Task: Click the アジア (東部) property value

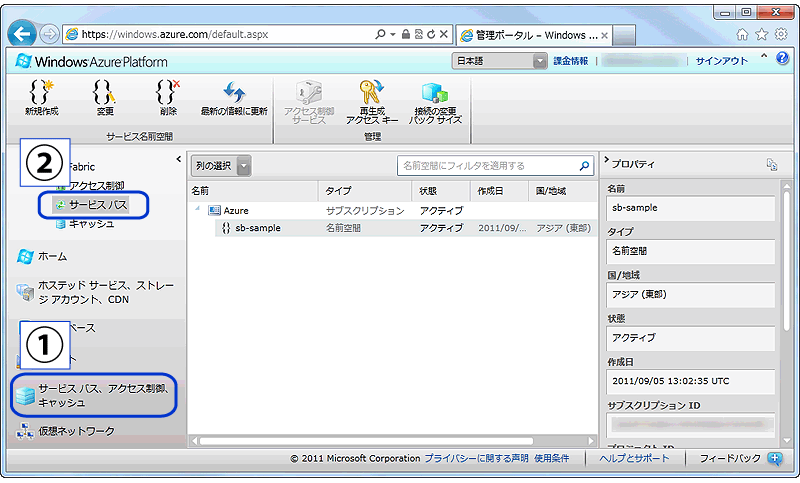Action: (690, 295)
